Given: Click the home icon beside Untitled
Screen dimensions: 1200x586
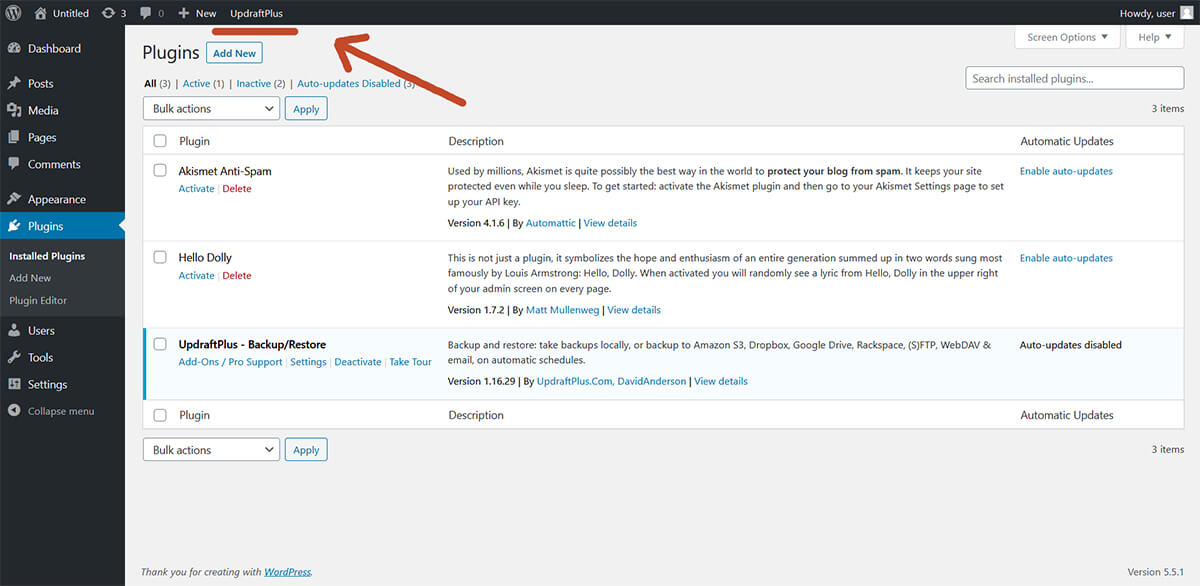Looking at the screenshot, I should pos(39,13).
